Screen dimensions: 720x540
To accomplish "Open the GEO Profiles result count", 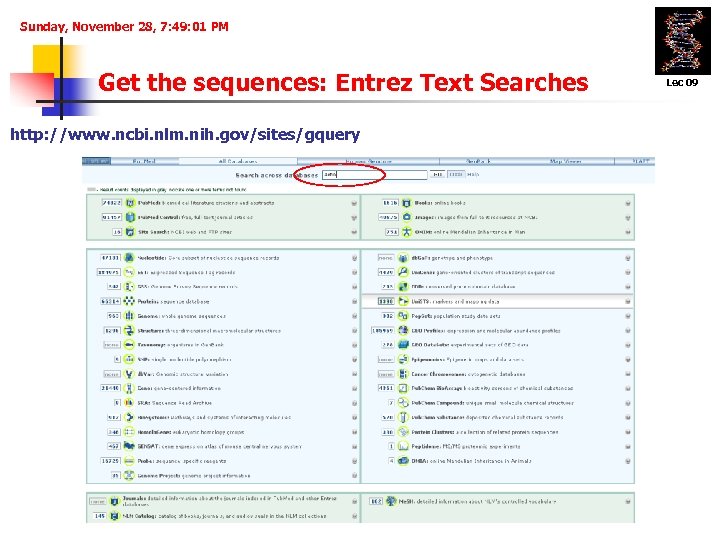I will click(383, 331).
